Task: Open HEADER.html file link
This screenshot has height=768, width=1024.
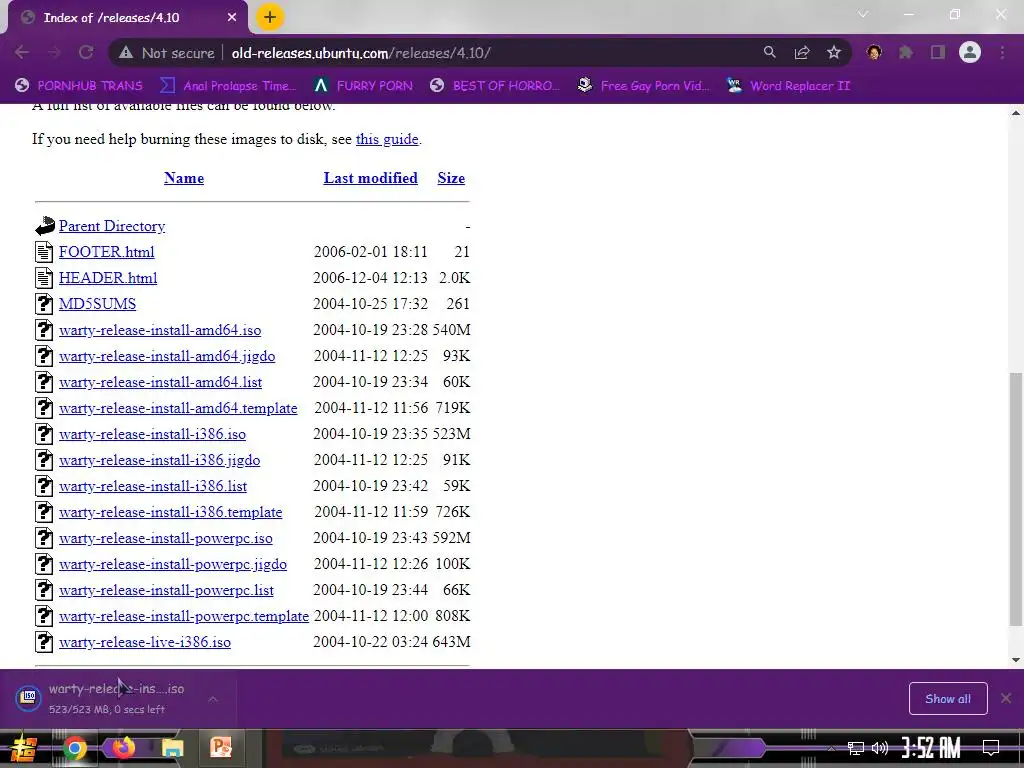Action: [x=108, y=278]
